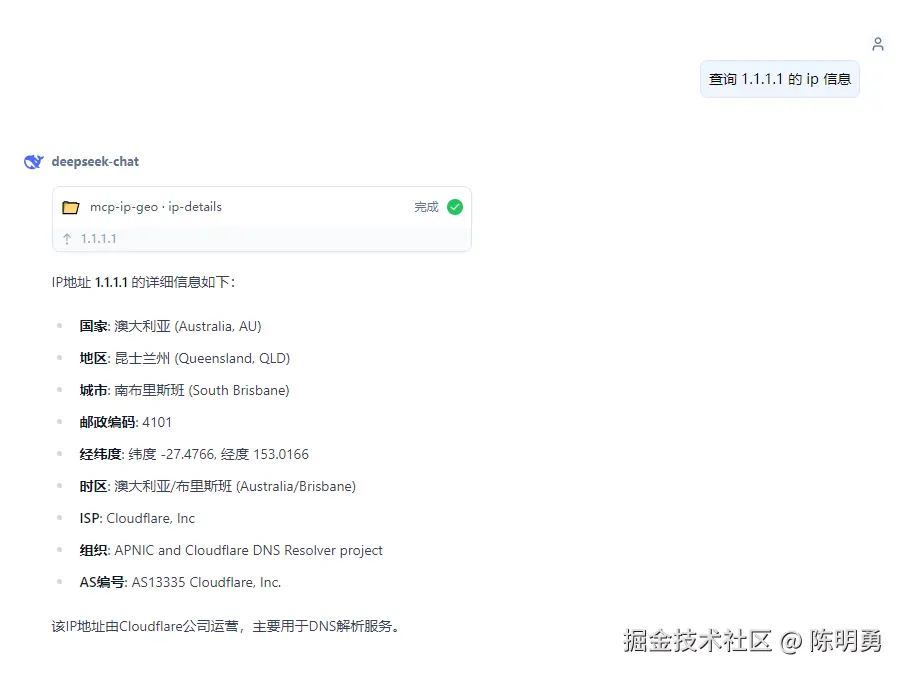Select the AS编号 AS13335 line
Viewport: 903px width, 674px height.
(180, 582)
